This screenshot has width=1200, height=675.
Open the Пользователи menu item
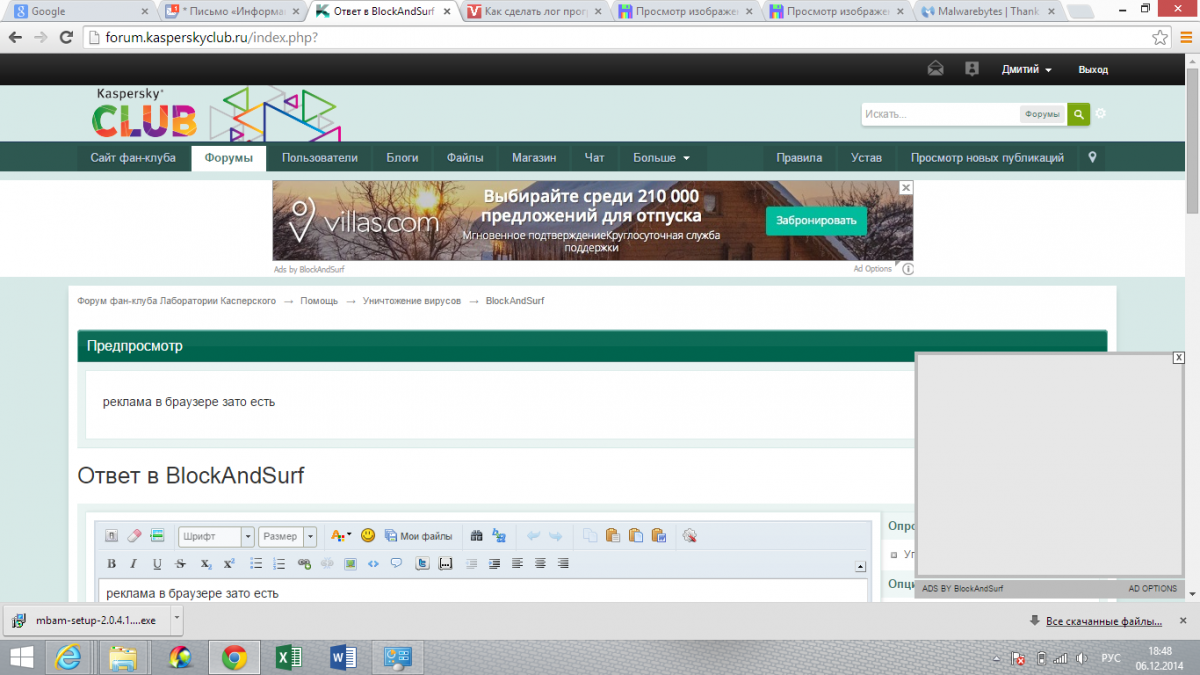click(319, 158)
